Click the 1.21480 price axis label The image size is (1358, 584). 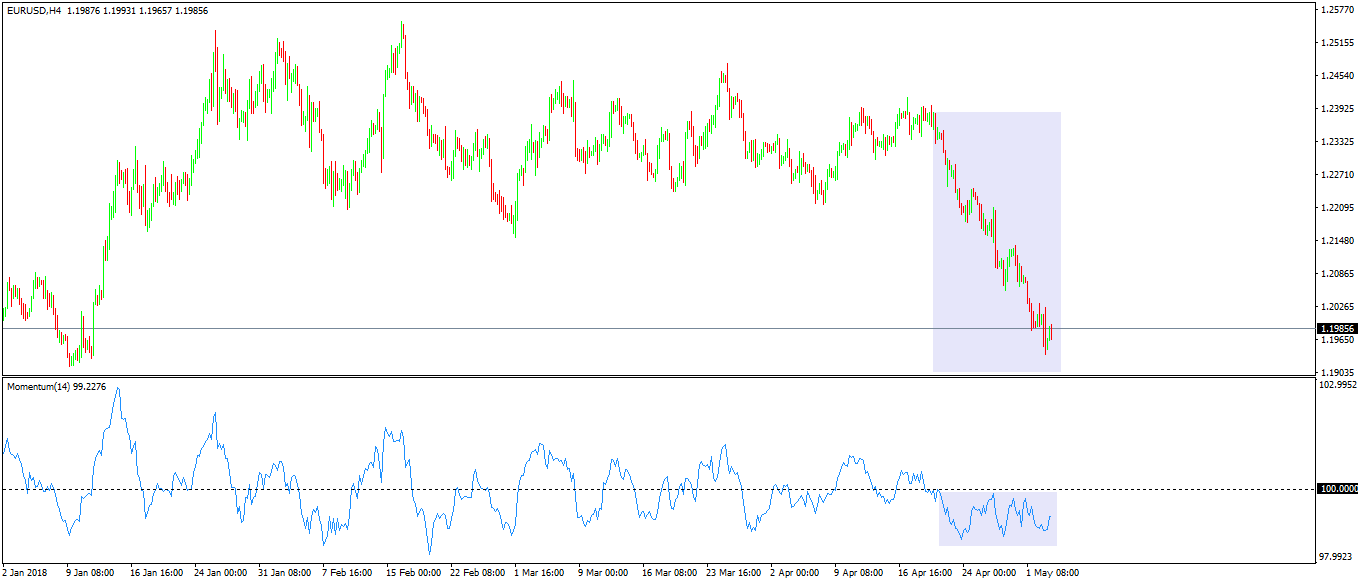(x=1337, y=241)
